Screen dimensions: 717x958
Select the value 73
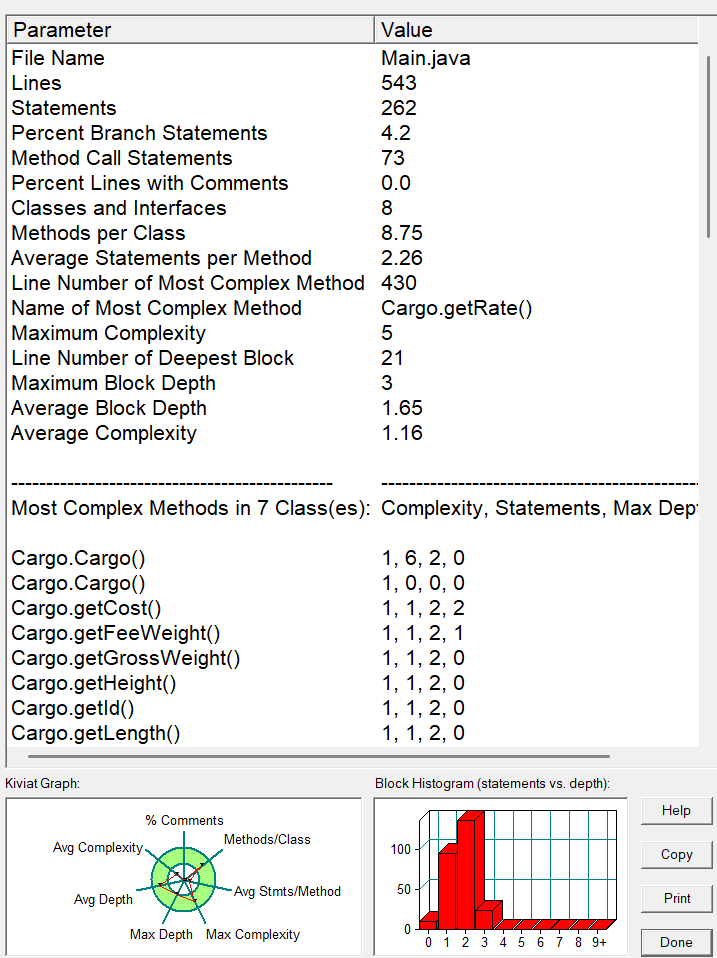[x=393, y=158]
